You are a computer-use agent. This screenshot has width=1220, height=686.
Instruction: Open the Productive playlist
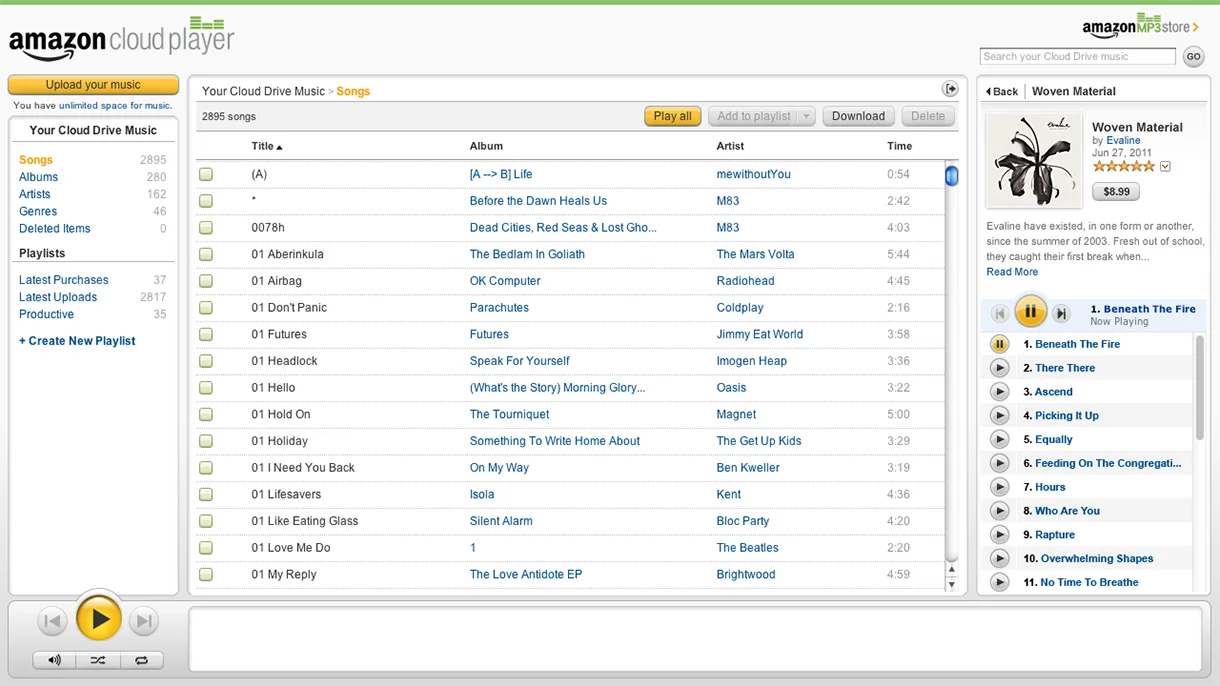pyautogui.click(x=46, y=314)
